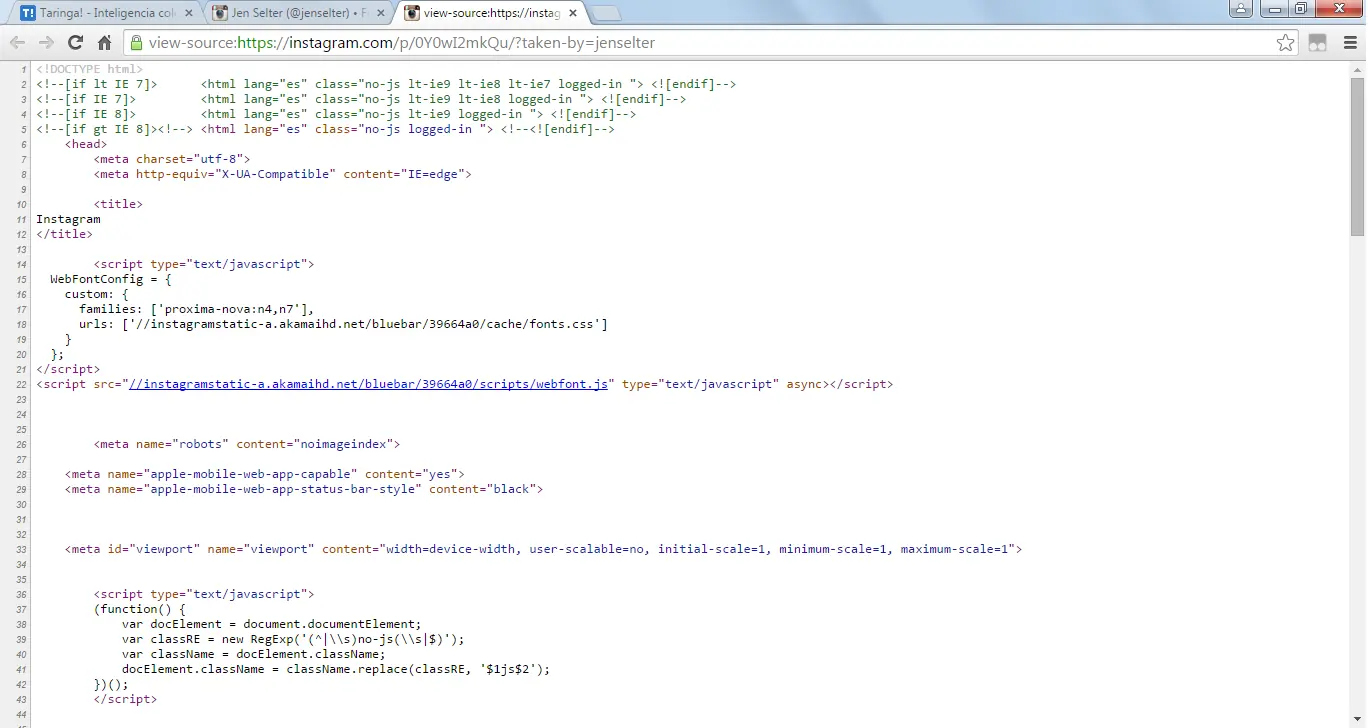Open a new tab
Image resolution: width=1368 pixels, height=728 pixels.
[x=606, y=14]
